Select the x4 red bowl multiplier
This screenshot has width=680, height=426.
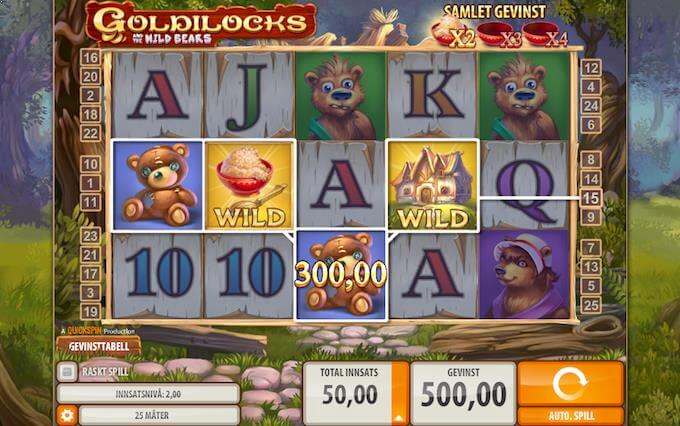545,36
